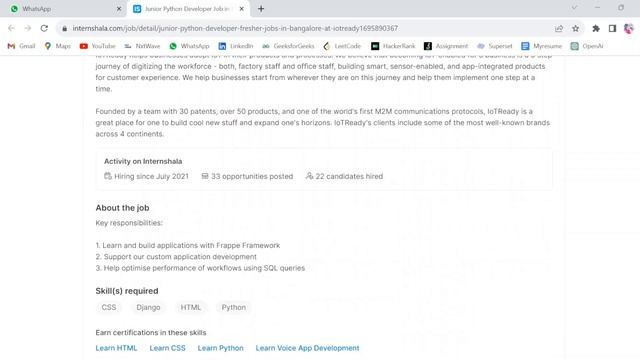640x360 pixels.
Task: Open the browser side panel icon
Action: point(612,28)
